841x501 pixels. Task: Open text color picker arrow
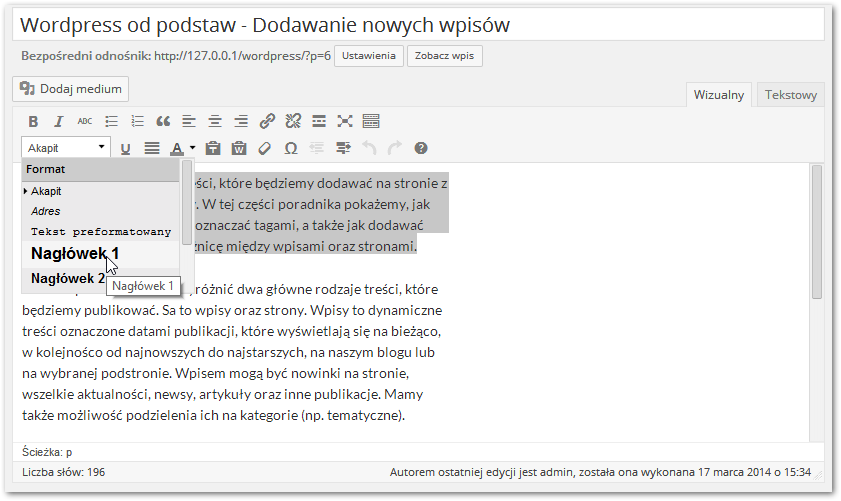click(x=192, y=148)
